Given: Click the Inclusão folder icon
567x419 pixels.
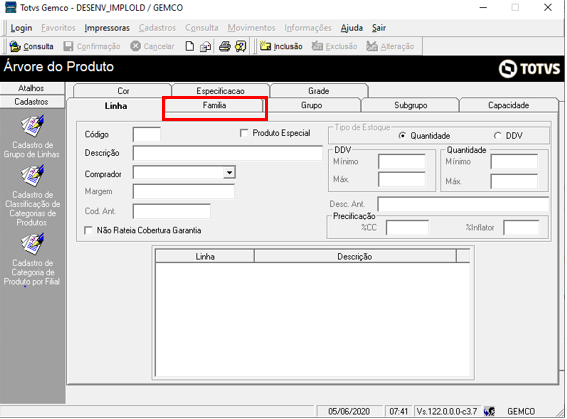Looking at the screenshot, I should coord(265,46).
